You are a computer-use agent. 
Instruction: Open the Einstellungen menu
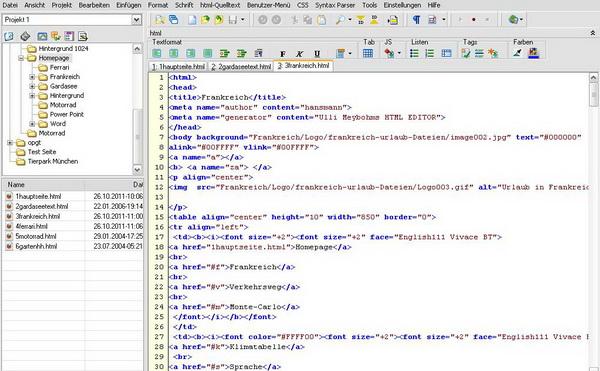coord(402,5)
